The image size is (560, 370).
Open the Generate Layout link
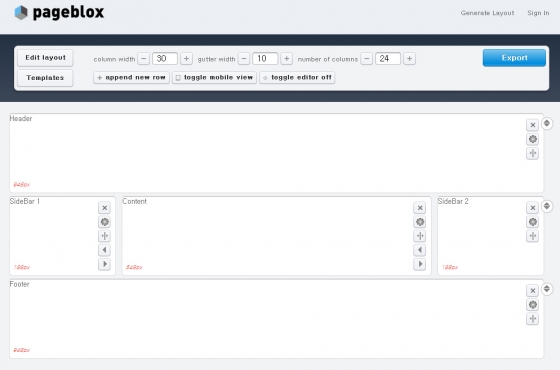pos(487,13)
